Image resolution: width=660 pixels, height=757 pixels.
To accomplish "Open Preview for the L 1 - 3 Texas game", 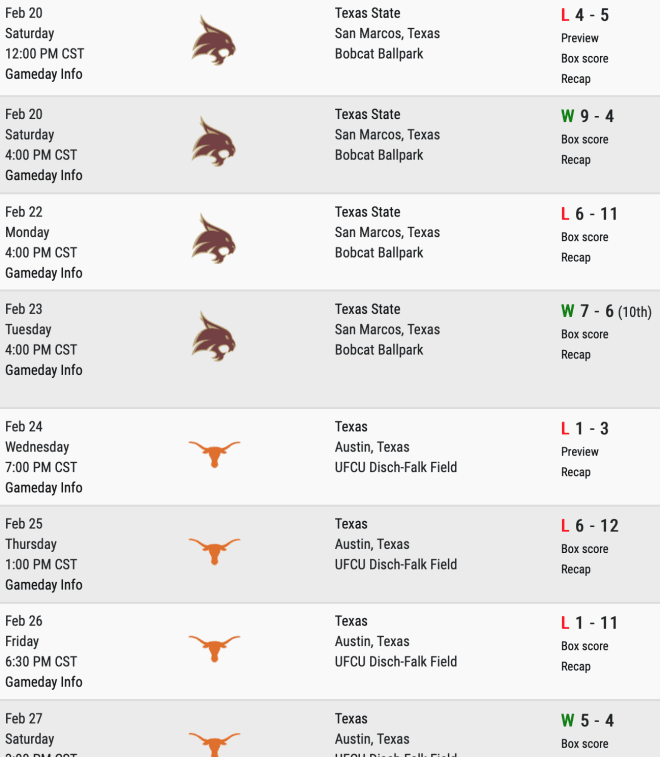I will coord(579,451).
